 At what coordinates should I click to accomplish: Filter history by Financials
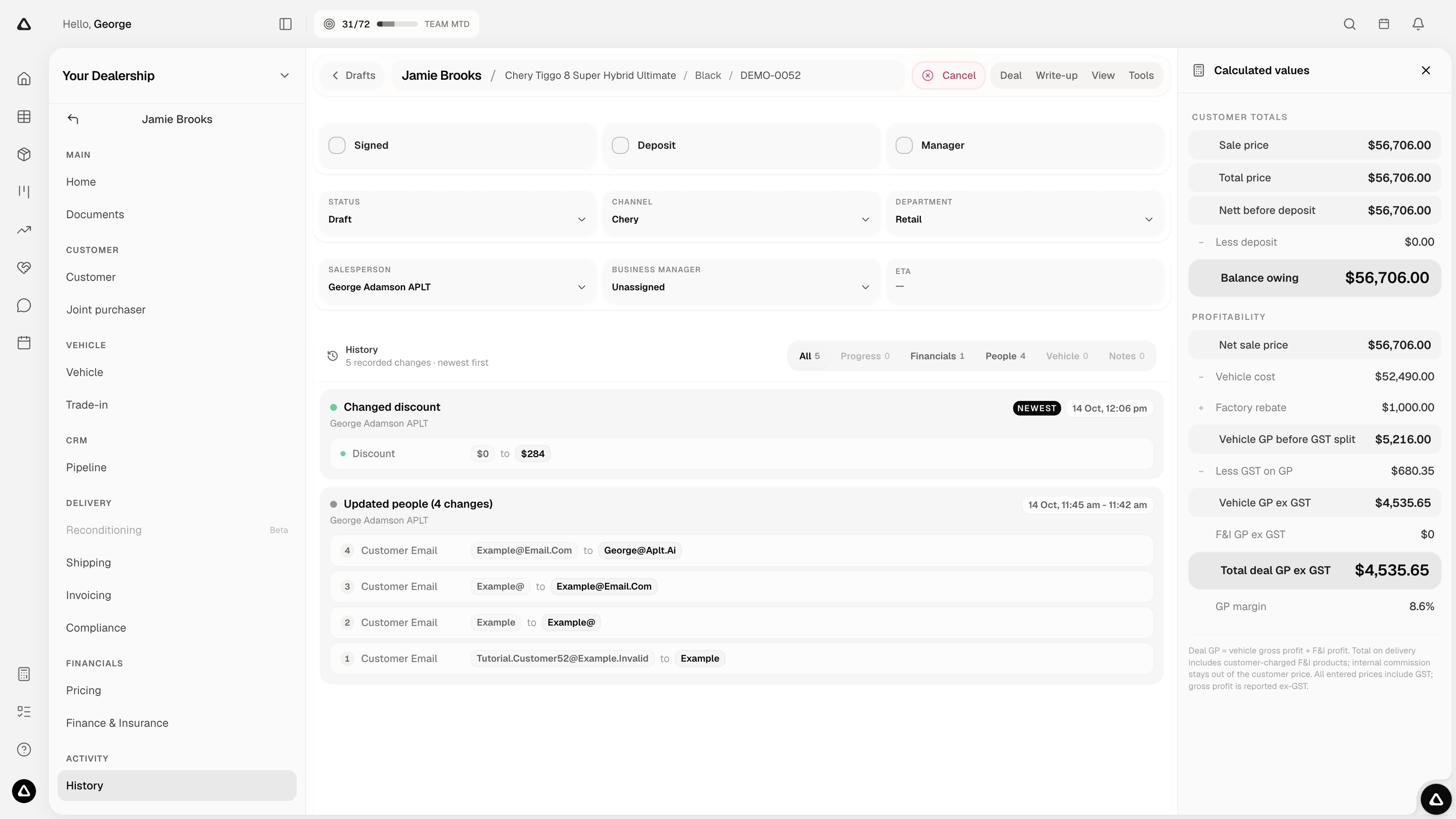[937, 356]
